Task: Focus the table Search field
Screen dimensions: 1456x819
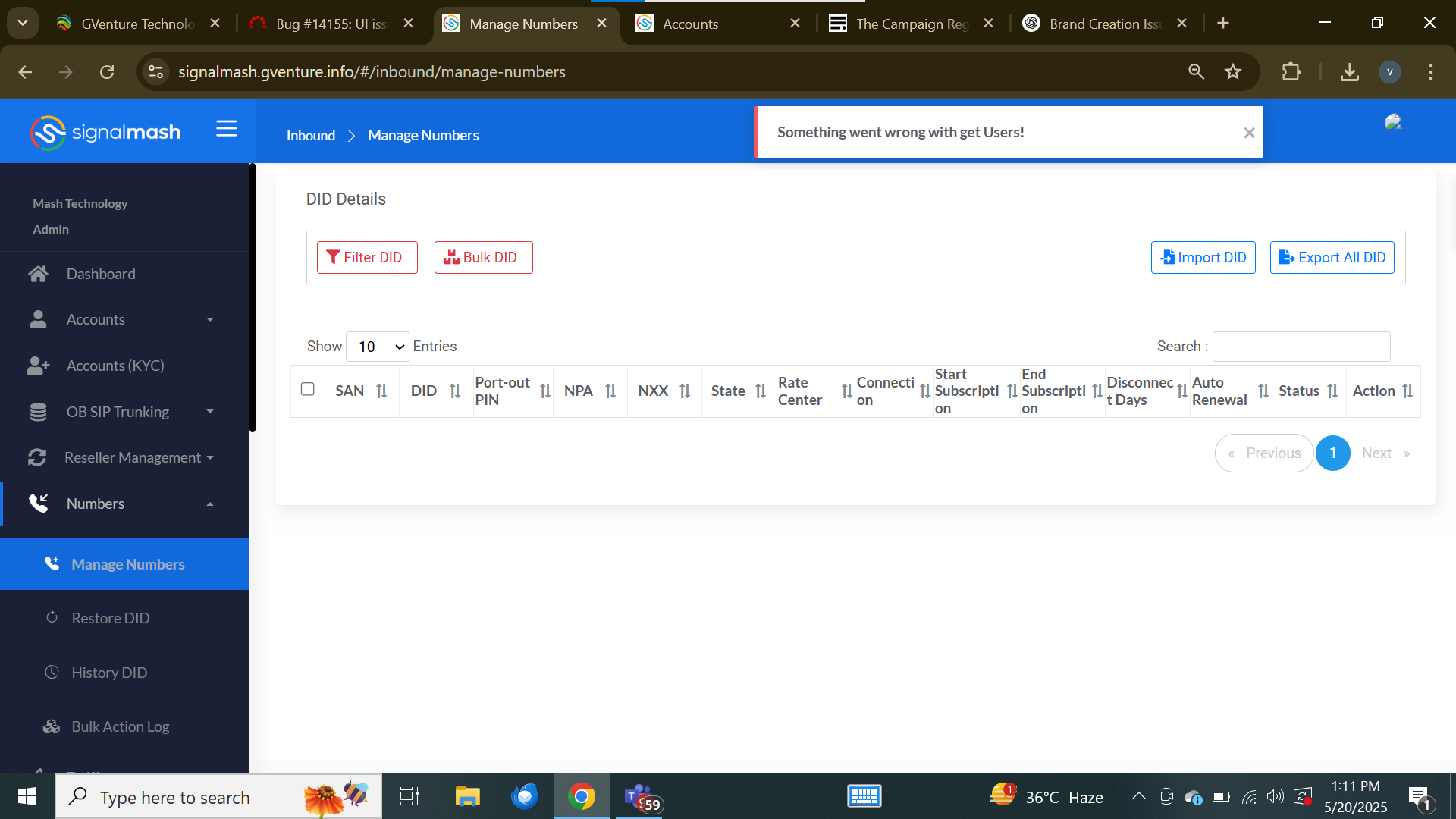Action: pyautogui.click(x=1301, y=347)
